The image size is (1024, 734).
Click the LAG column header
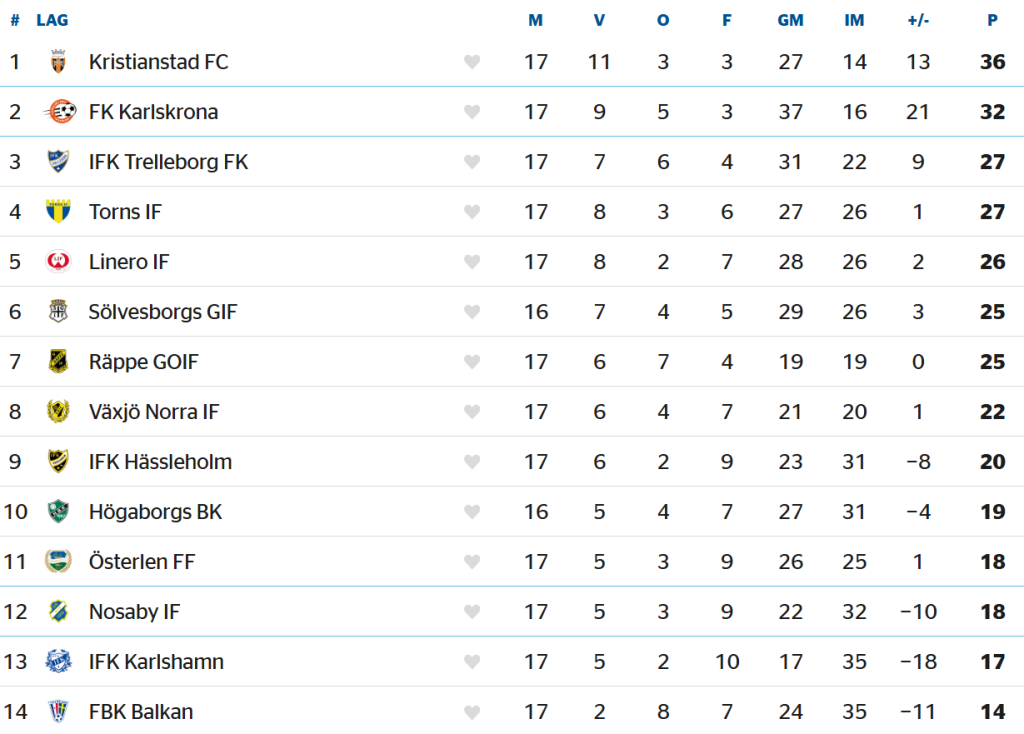tap(52, 20)
